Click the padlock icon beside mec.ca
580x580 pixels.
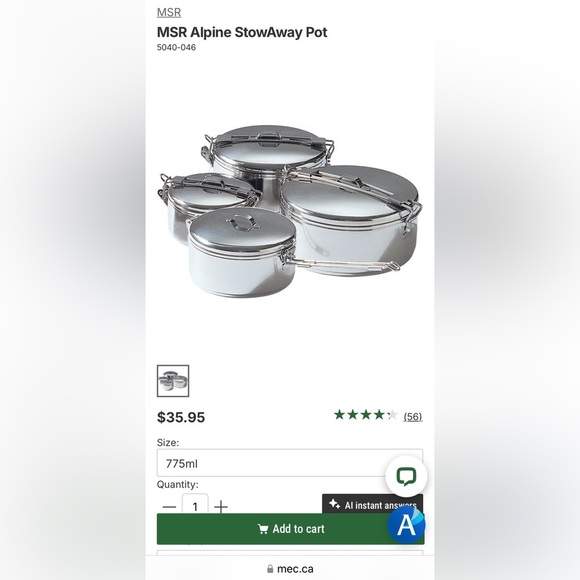click(x=270, y=569)
